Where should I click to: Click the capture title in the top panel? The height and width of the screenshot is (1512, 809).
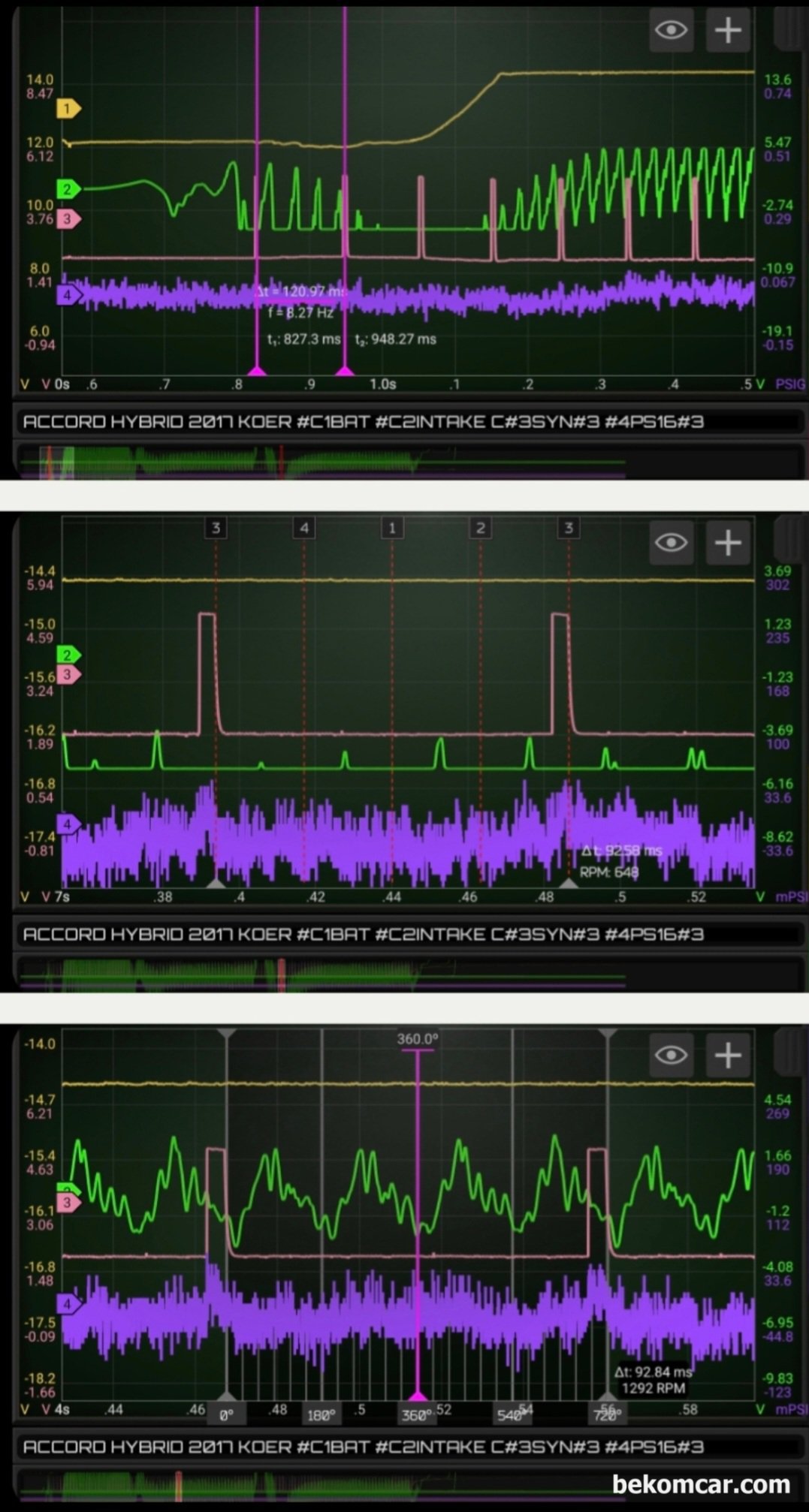click(364, 422)
